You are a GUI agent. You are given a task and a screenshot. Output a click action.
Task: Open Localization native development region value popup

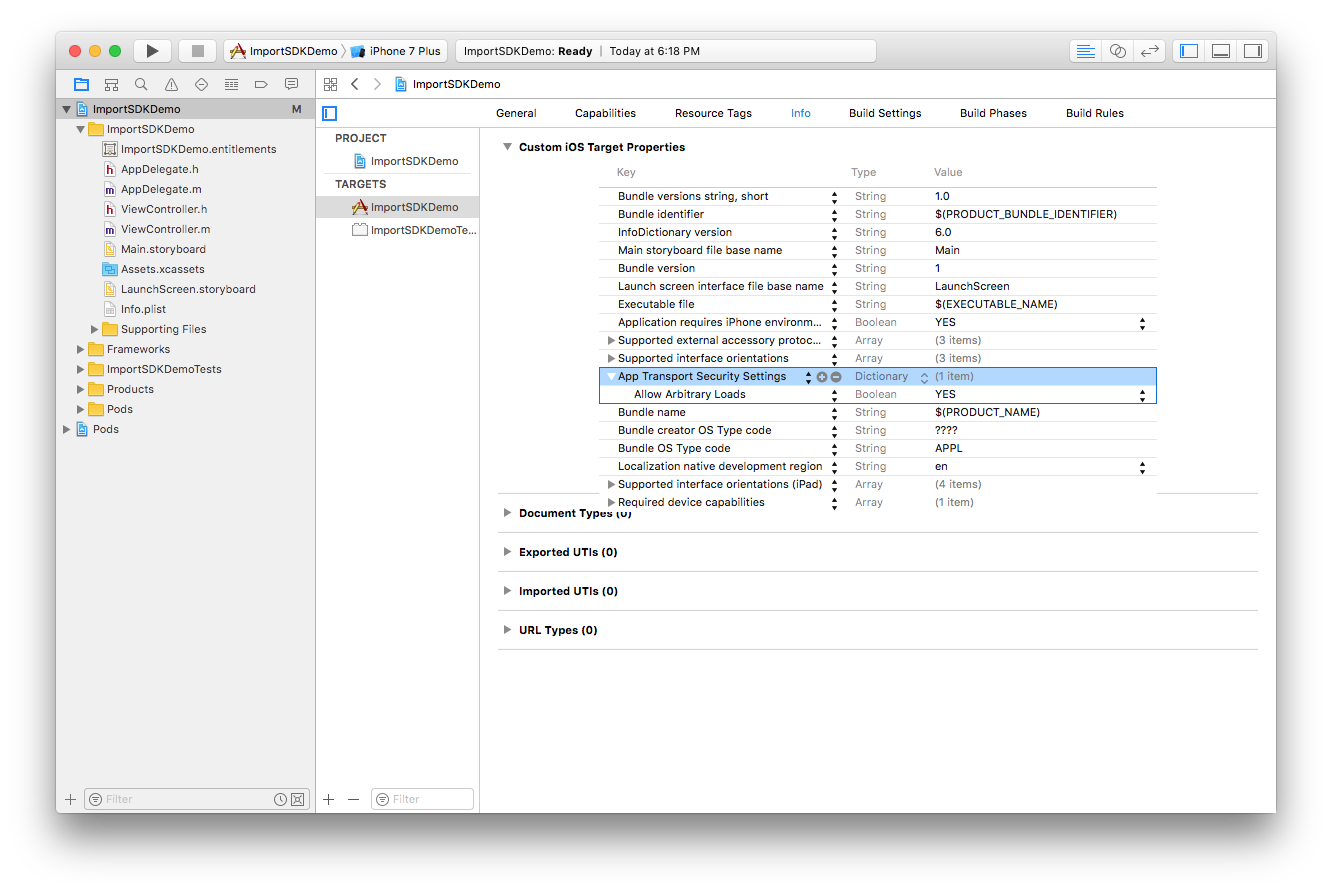tap(1142, 467)
